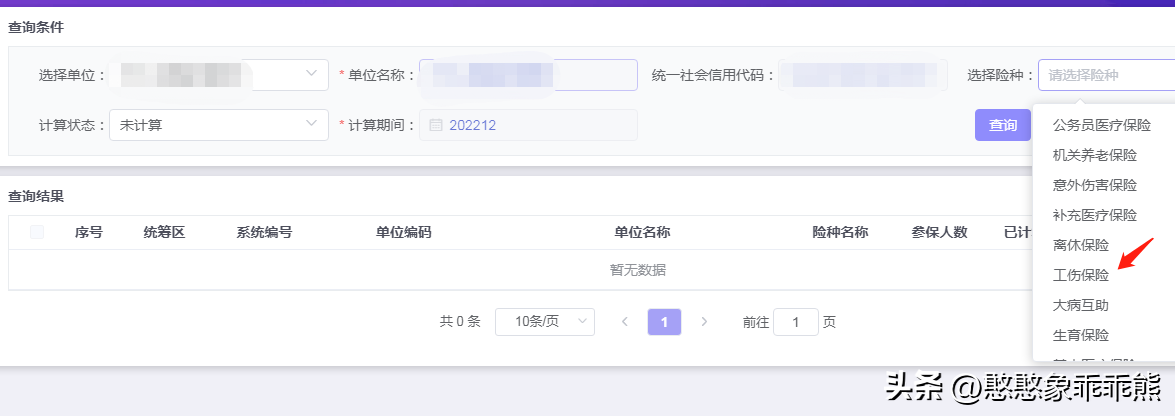Image resolution: width=1175 pixels, height=416 pixels.
Task: Toggle the select-all checkbox in table header
Action: tap(37, 232)
